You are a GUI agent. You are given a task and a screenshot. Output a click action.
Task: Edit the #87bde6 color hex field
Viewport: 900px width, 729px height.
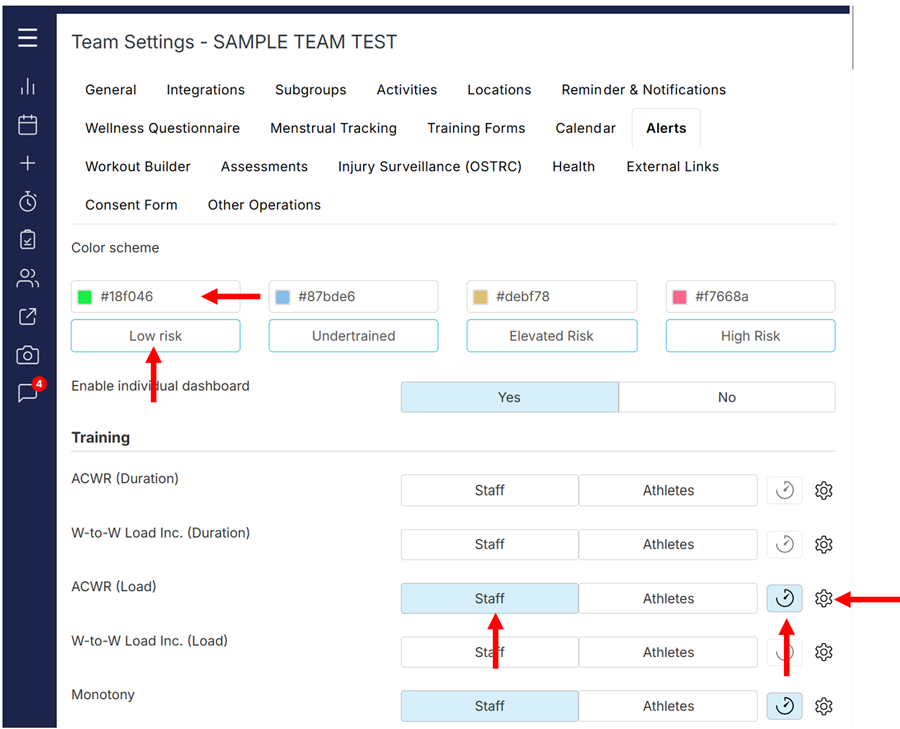(354, 297)
